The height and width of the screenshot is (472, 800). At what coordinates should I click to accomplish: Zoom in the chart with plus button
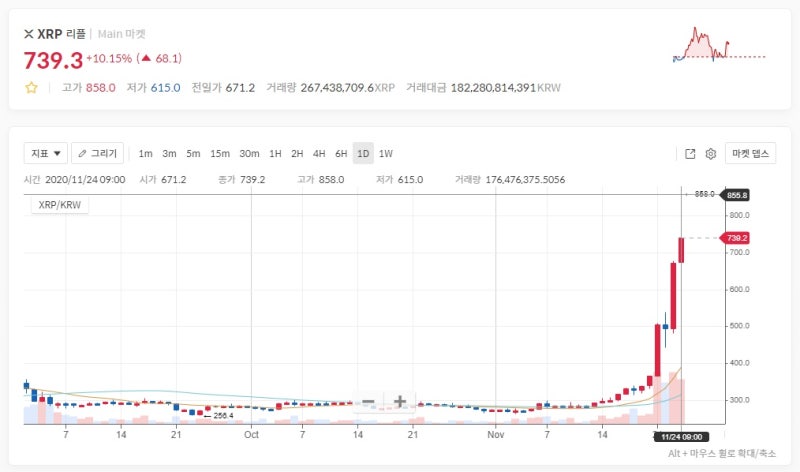point(400,402)
